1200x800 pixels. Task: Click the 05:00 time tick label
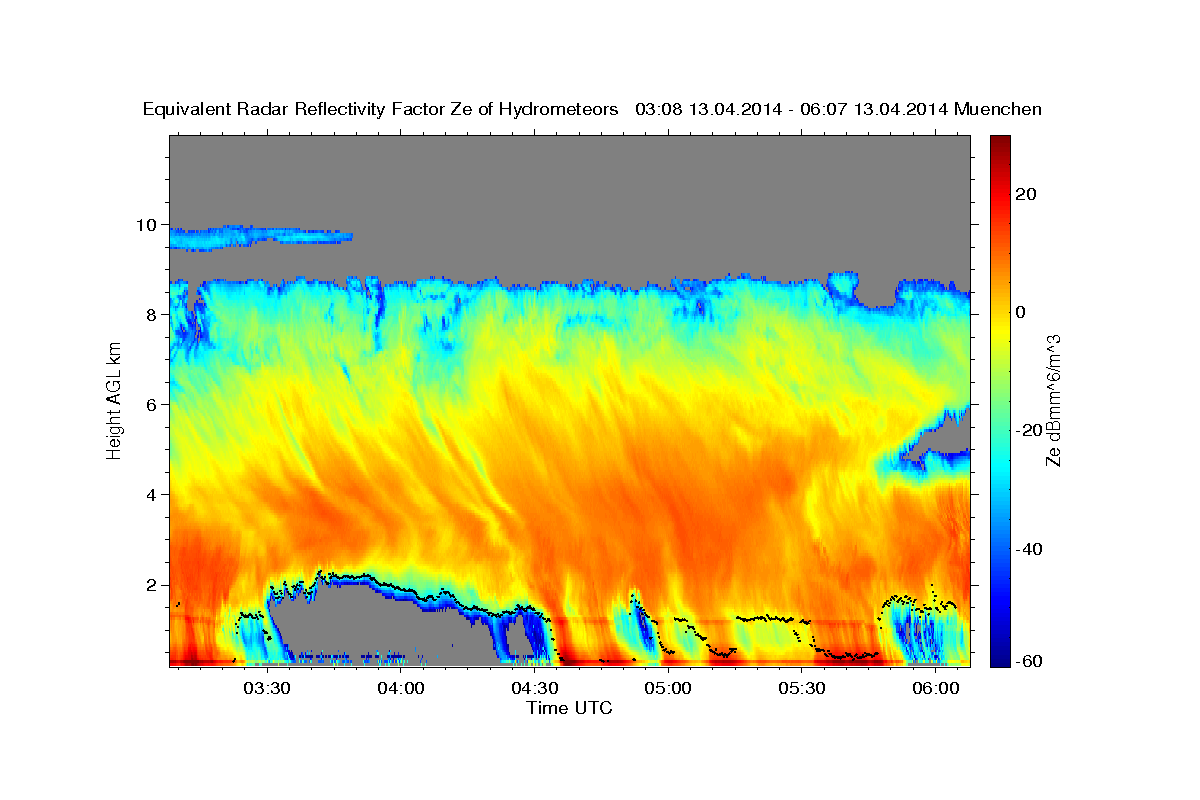[668, 689]
